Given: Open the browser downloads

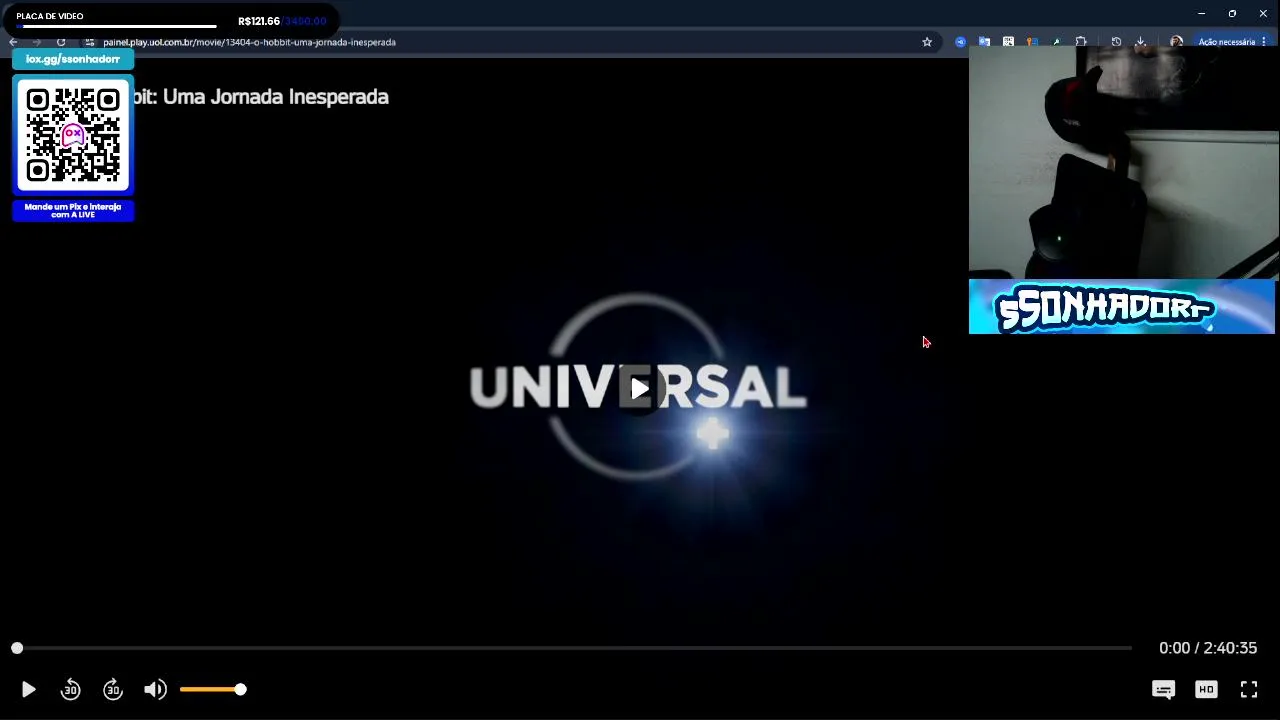Looking at the screenshot, I should pyautogui.click(x=1140, y=42).
